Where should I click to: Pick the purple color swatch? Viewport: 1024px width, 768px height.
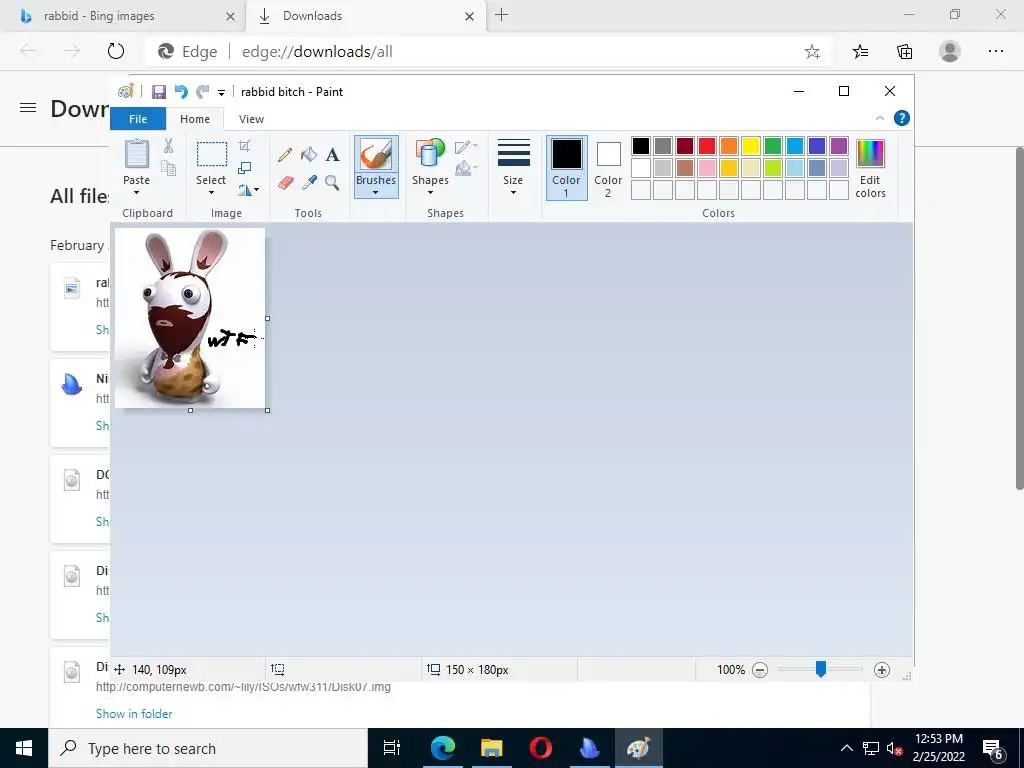[x=839, y=146]
